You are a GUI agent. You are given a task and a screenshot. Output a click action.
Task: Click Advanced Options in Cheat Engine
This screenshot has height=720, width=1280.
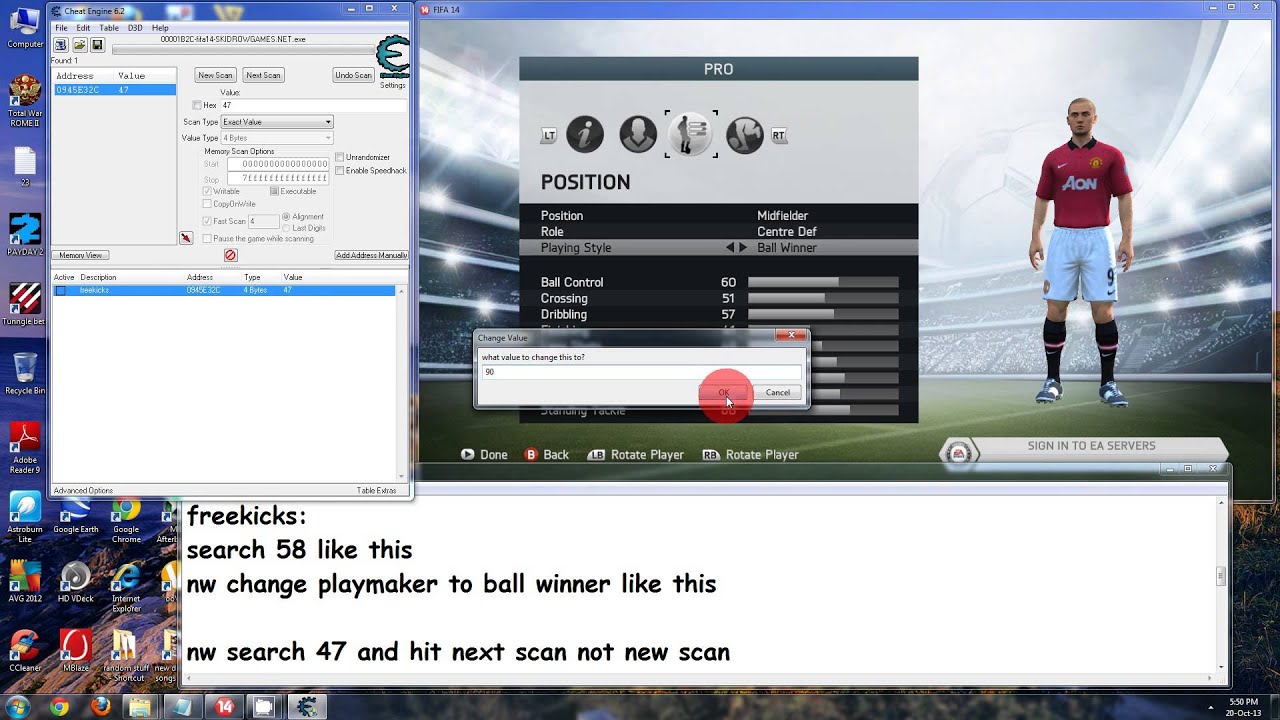click(x=83, y=490)
